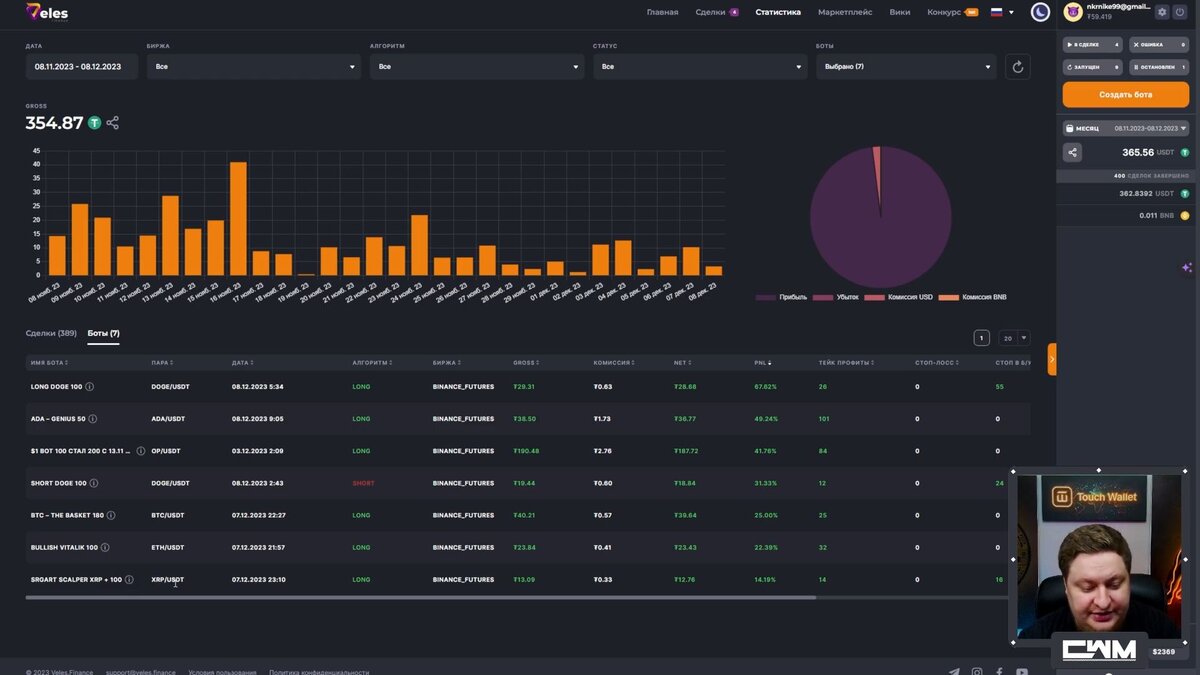Click the horizontal table scrollbar
Screen dimensions: 1200x675
tap(420, 597)
